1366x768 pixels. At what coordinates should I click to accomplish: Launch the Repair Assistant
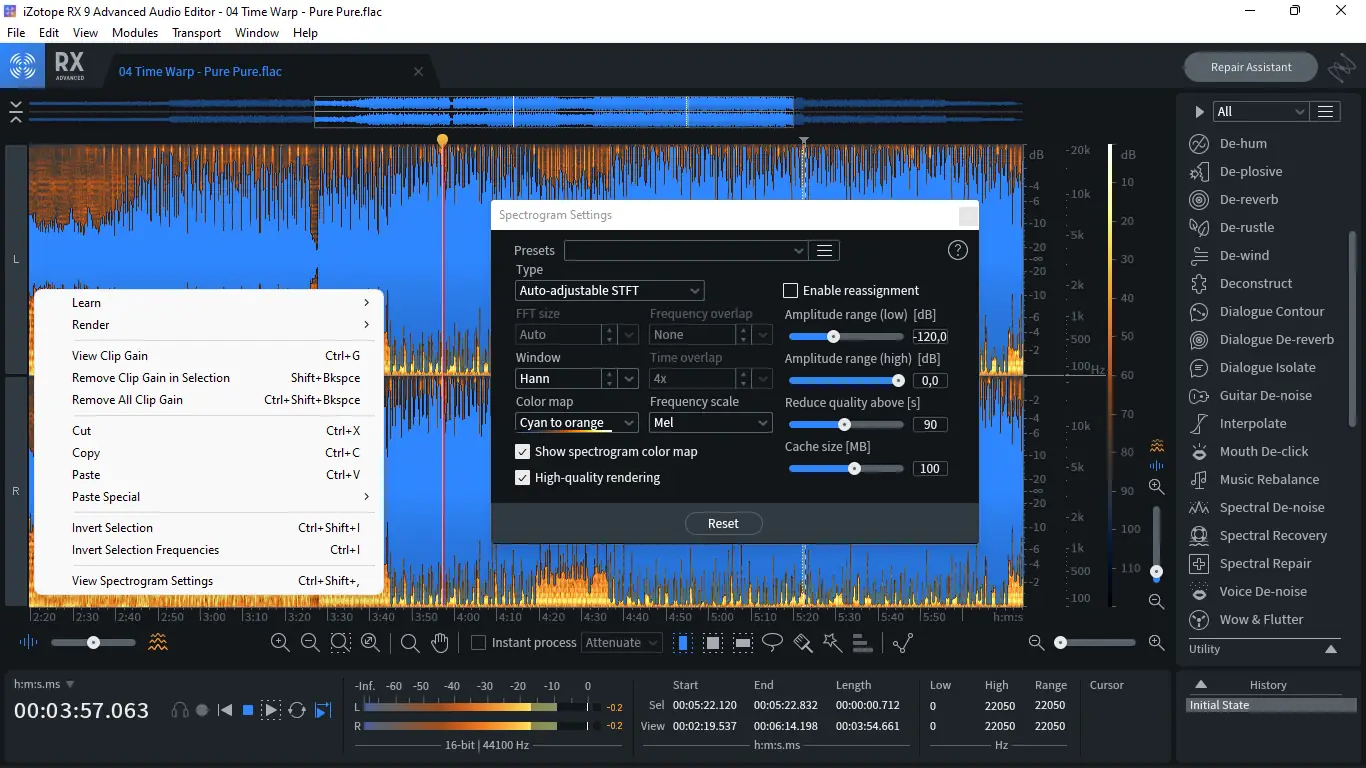coord(1250,66)
